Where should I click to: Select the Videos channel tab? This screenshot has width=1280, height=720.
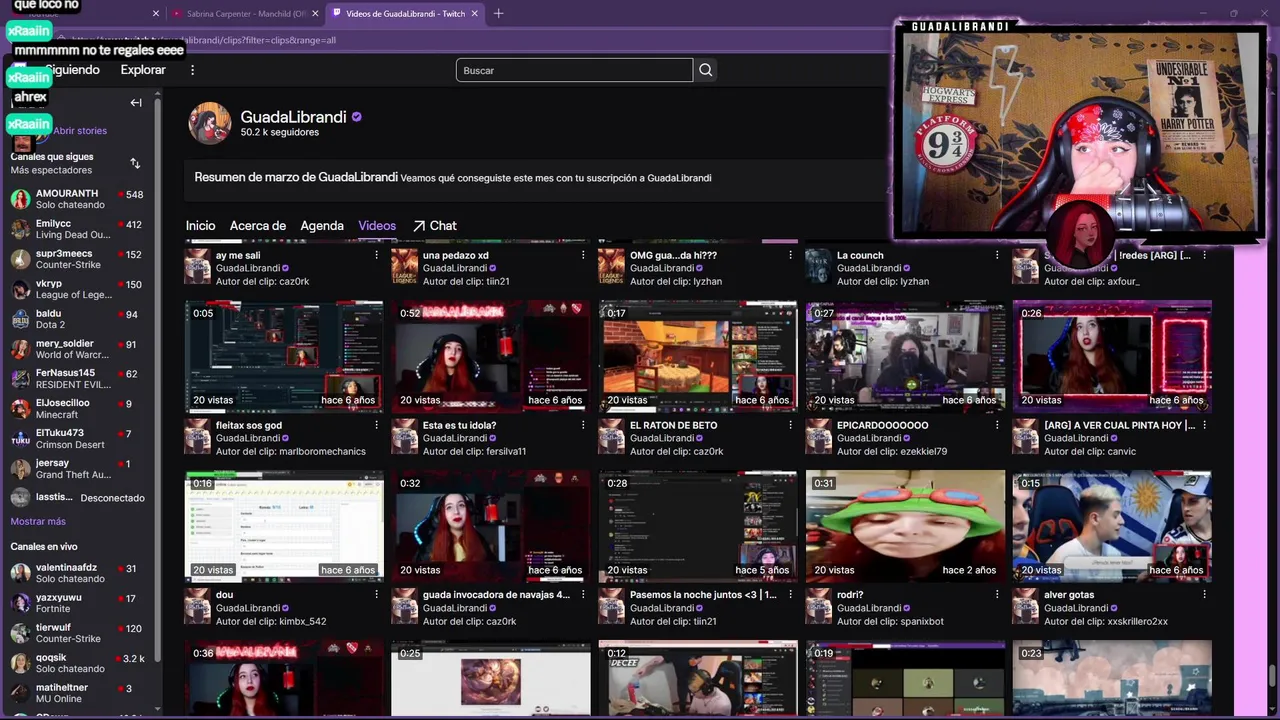(377, 226)
